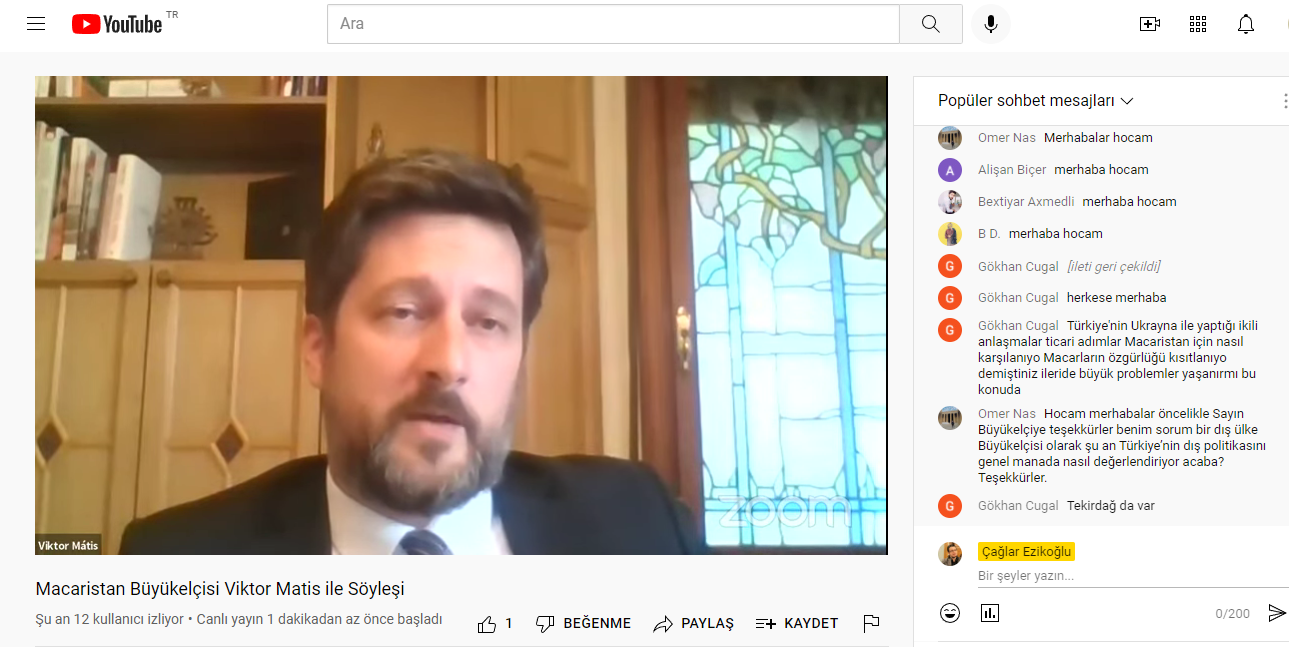This screenshot has width=1289, height=647.
Task: Open the YouTube guide hamburger menu
Action: click(x=36, y=24)
